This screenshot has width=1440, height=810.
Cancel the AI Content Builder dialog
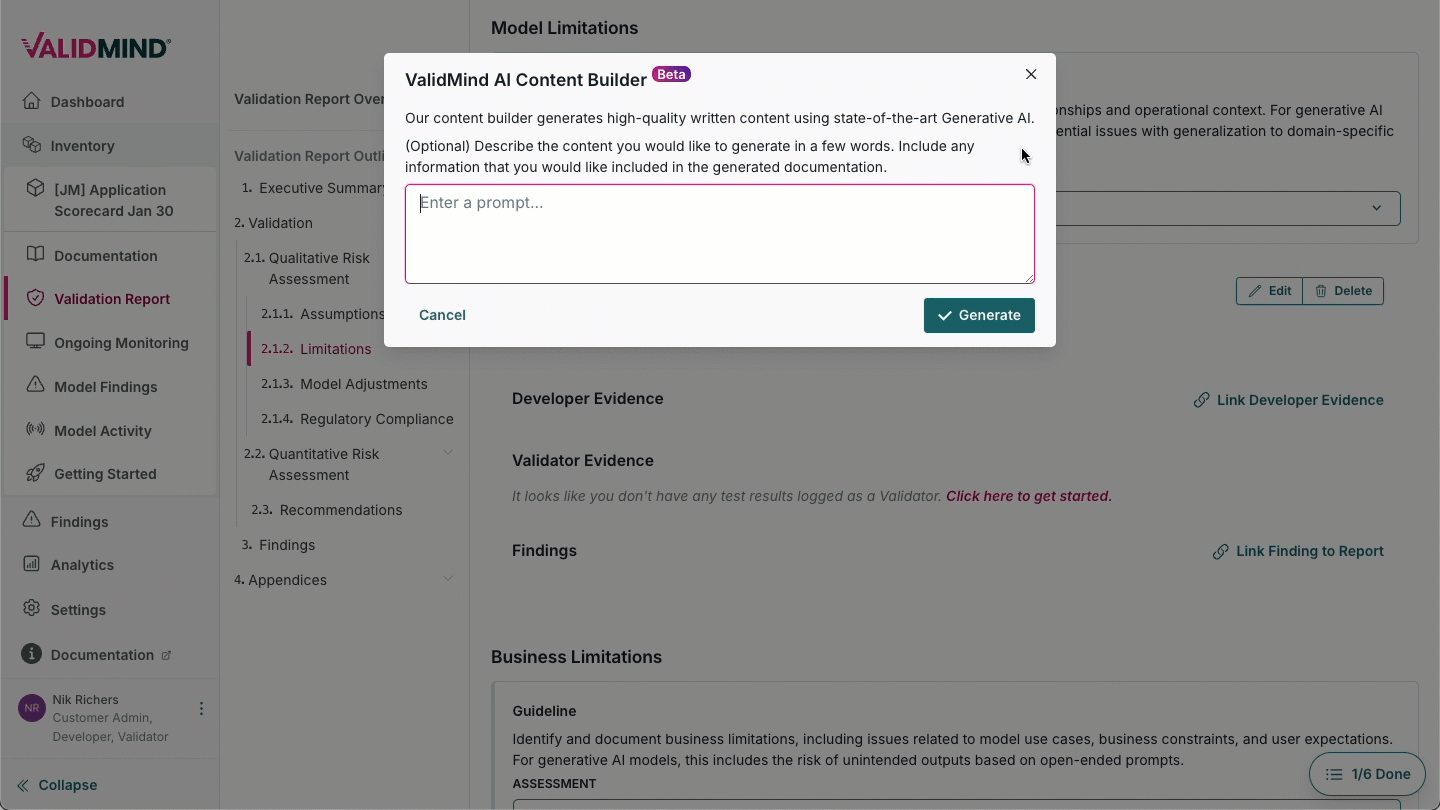pos(442,315)
